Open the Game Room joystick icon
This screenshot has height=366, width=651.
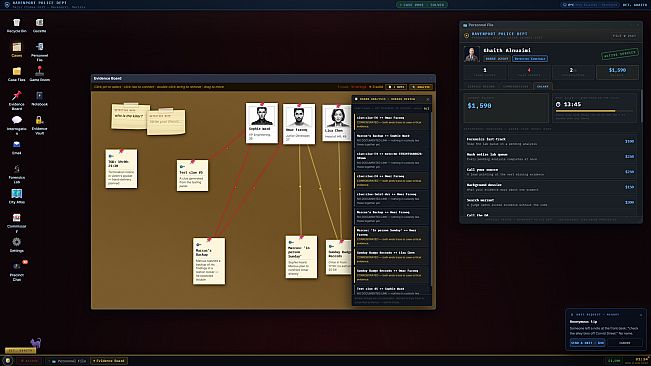39,74
